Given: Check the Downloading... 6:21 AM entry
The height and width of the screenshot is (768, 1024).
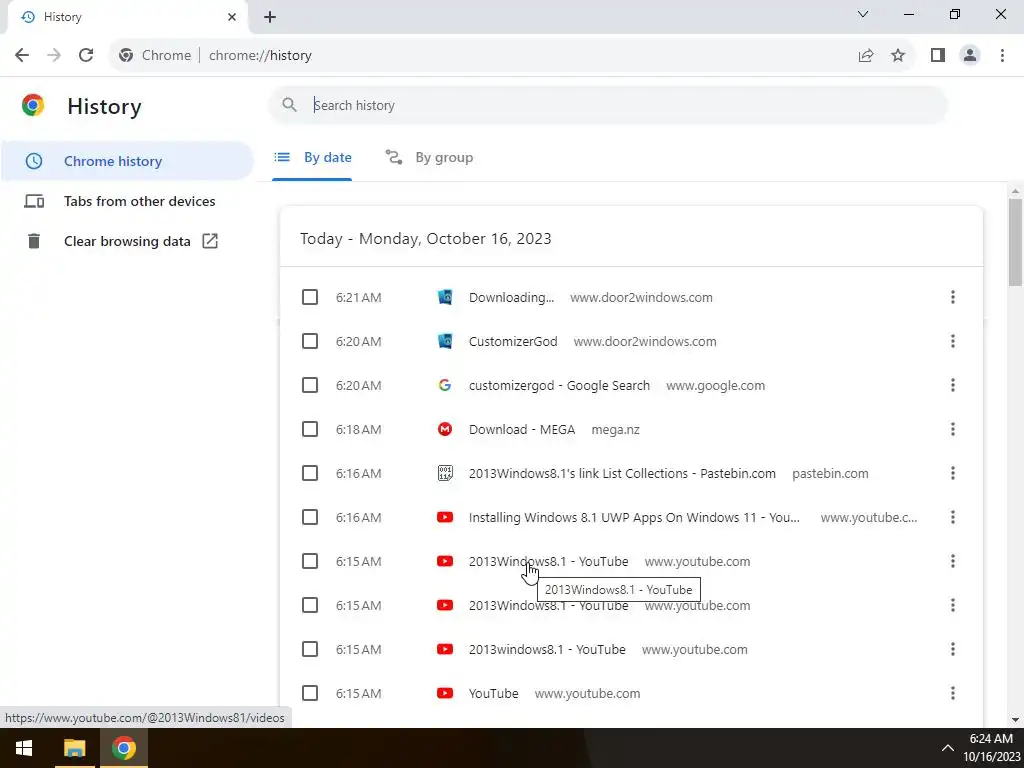Looking at the screenshot, I should click(310, 298).
